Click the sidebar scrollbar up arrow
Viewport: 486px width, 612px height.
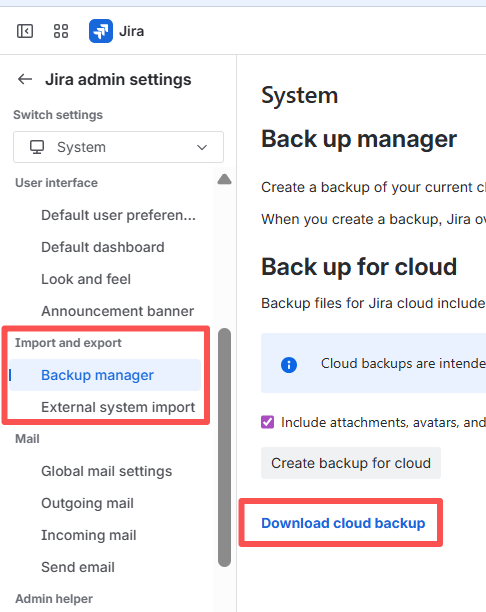224,179
